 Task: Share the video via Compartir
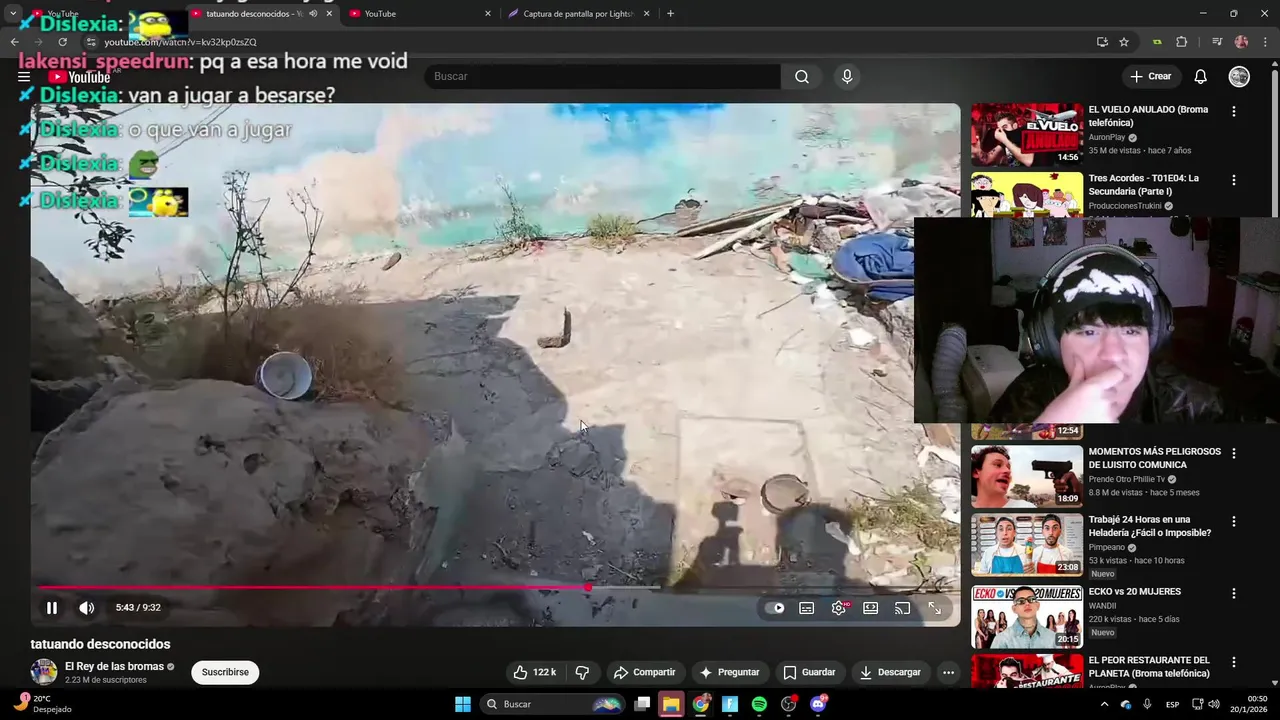pyautogui.click(x=644, y=672)
